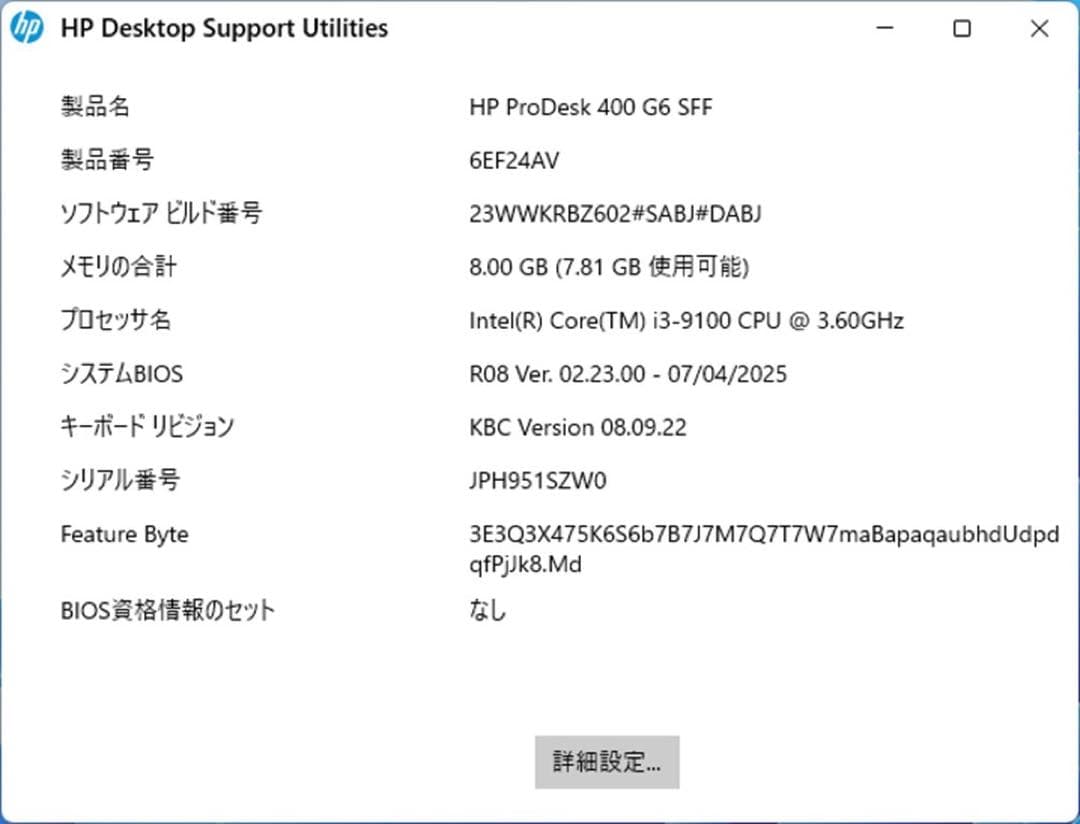The height and width of the screenshot is (824, 1080).
Task: Select the ソフトウェア ビルド番号 label
Action: pyautogui.click(x=162, y=213)
